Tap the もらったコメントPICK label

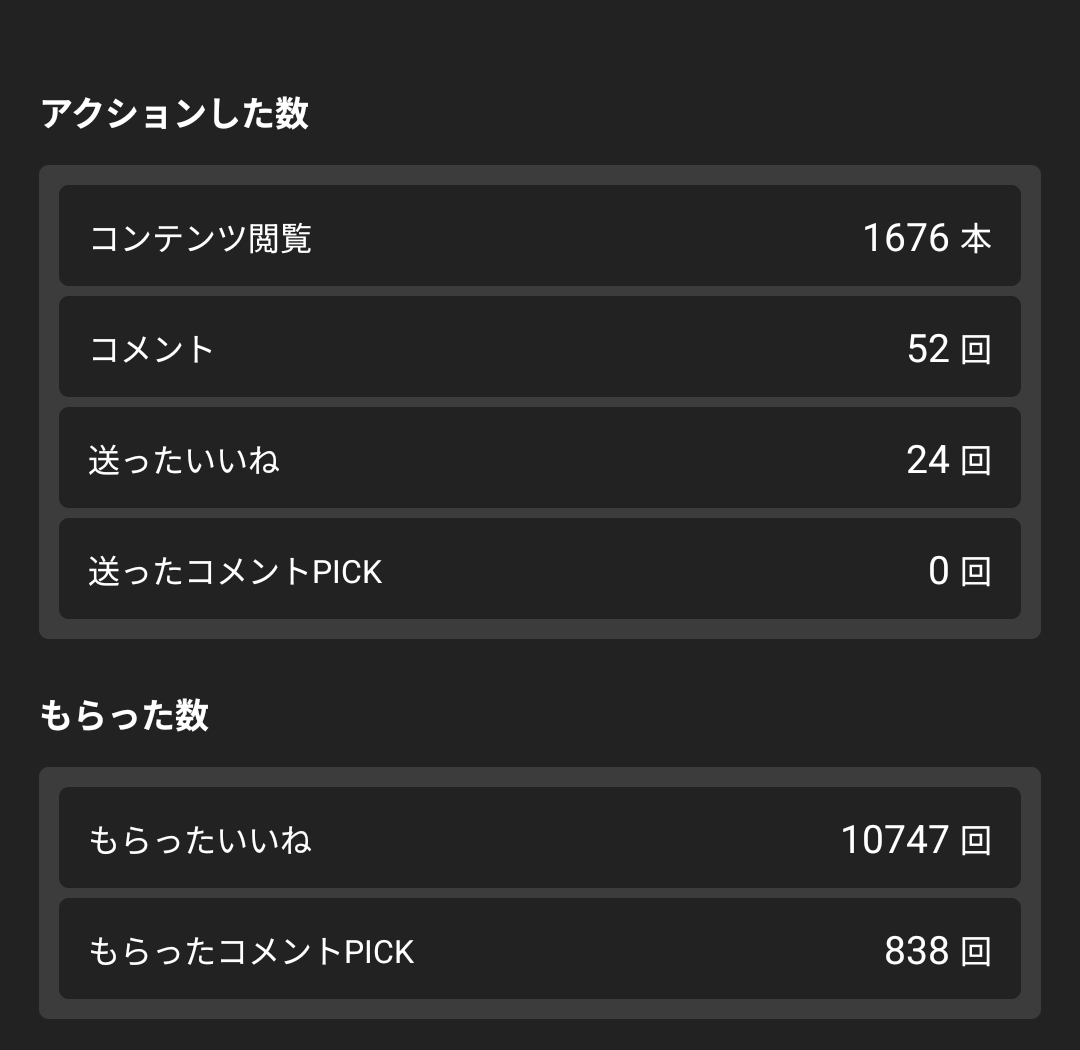pos(251,950)
